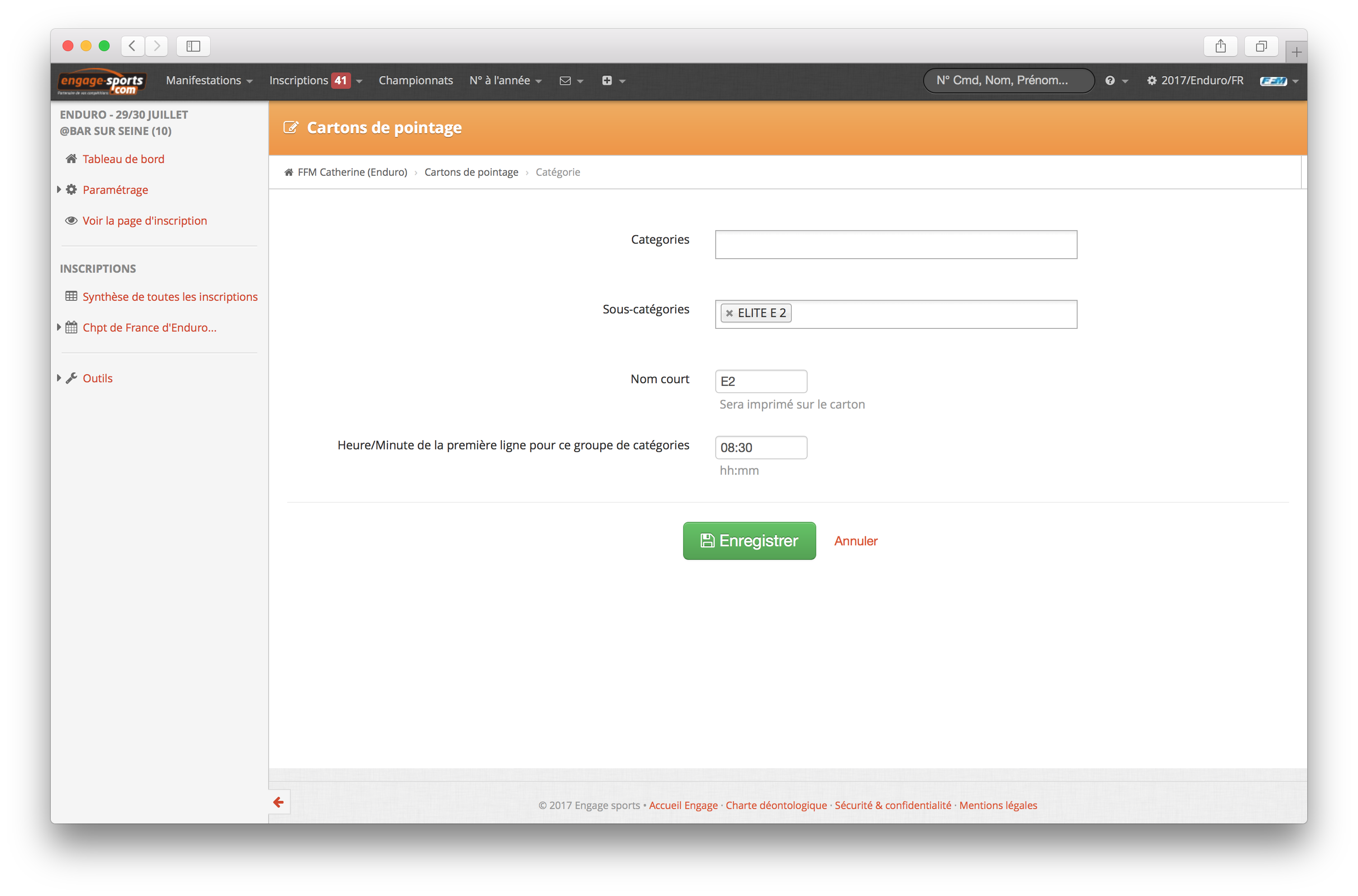Image resolution: width=1358 pixels, height=896 pixels.
Task: Show all tabs in Safari
Action: 1262,46
